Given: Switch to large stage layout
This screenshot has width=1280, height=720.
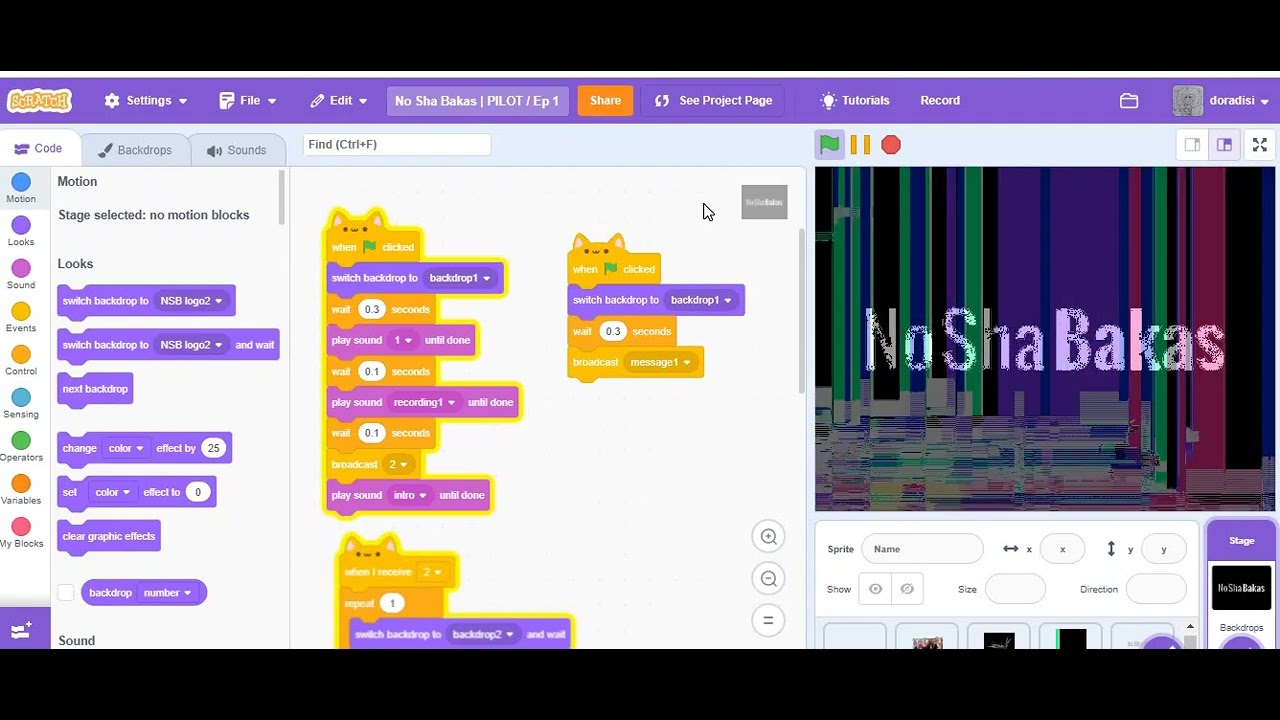Looking at the screenshot, I should pyautogui.click(x=1224, y=145).
